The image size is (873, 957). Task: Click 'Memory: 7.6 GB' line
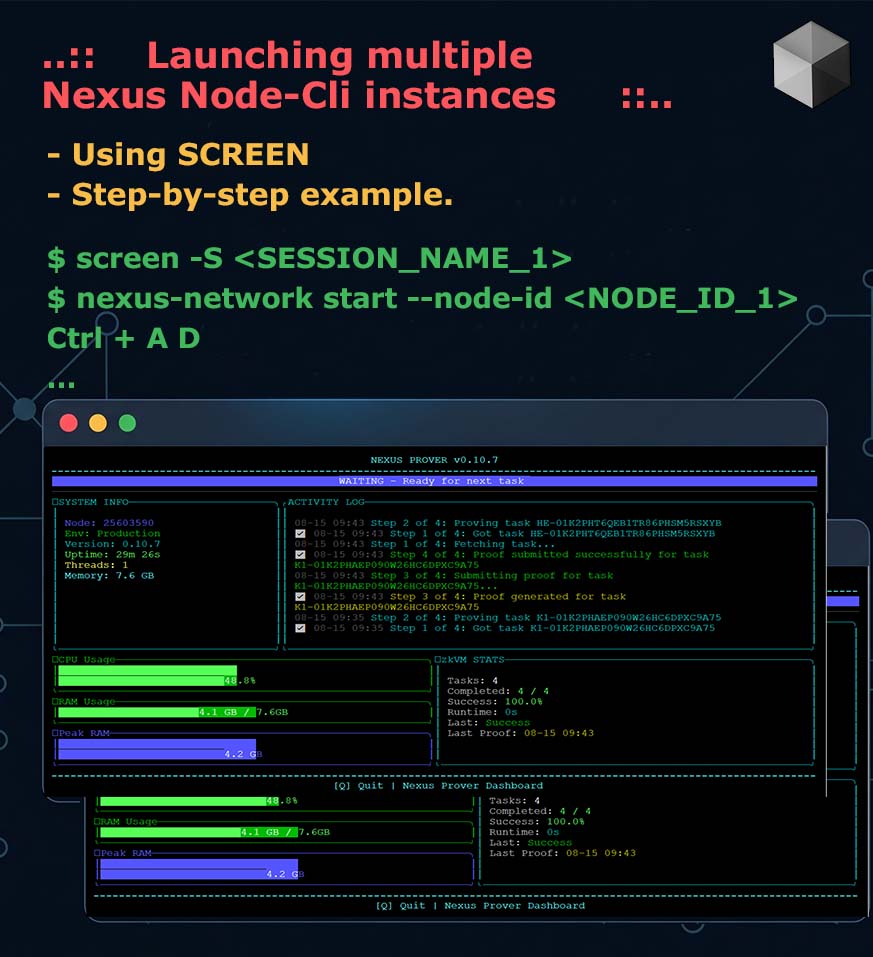pos(109,576)
